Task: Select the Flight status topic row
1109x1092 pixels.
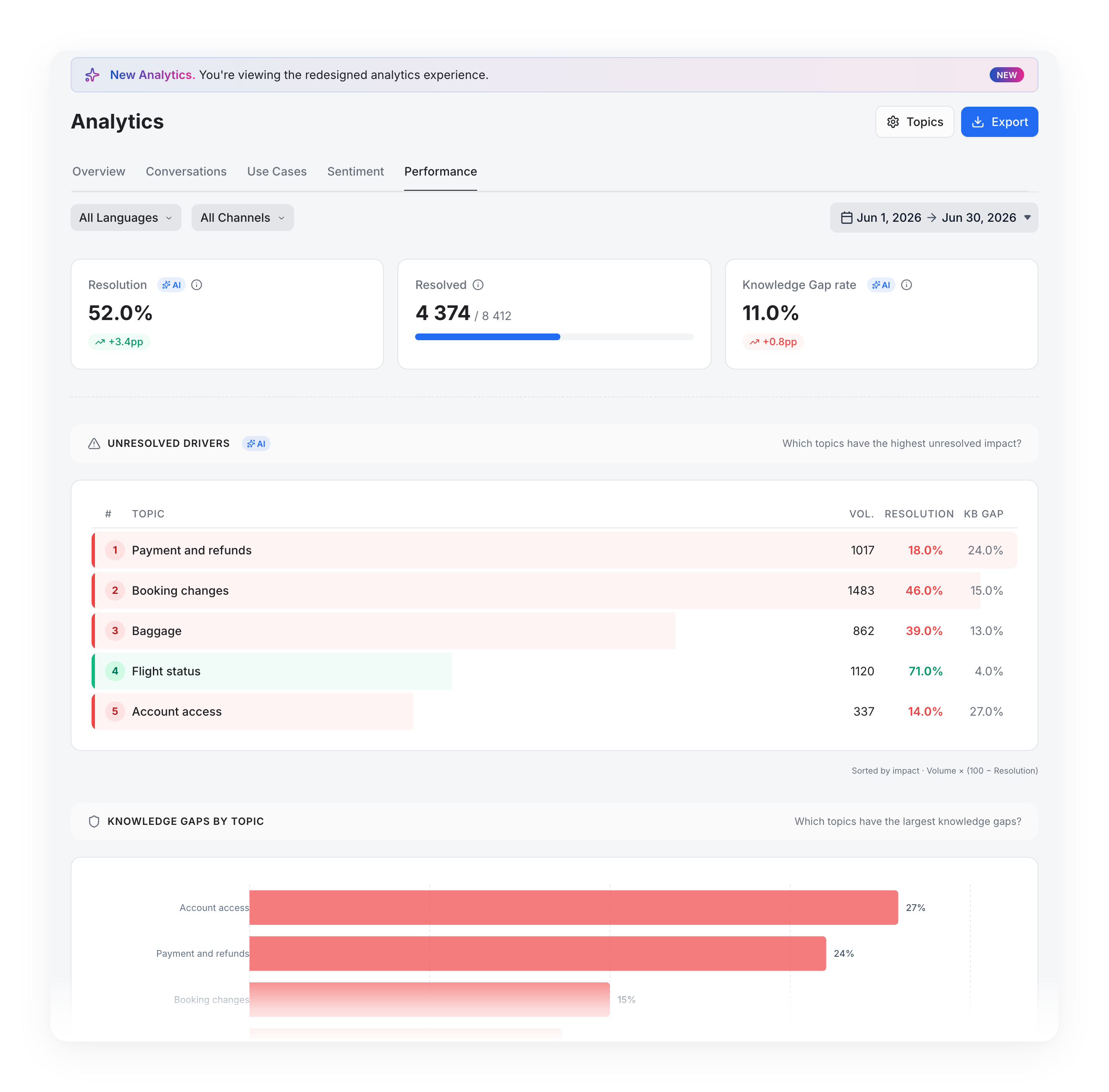Action: click(554, 671)
